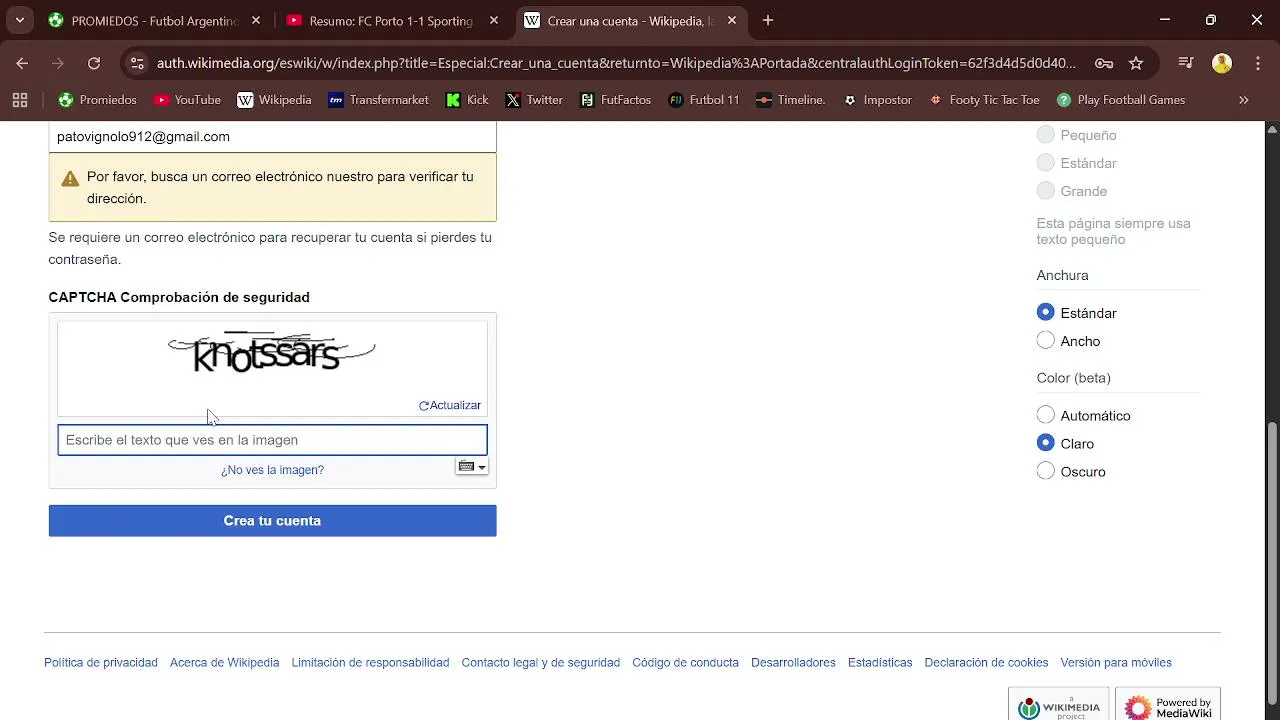This screenshot has height=720, width=1280.
Task: Go back to the previous page
Action: (x=22, y=63)
